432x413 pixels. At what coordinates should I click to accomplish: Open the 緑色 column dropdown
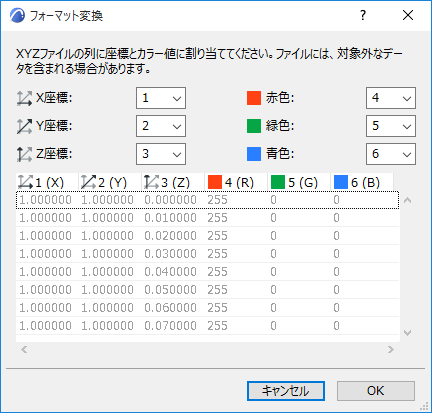(x=391, y=126)
